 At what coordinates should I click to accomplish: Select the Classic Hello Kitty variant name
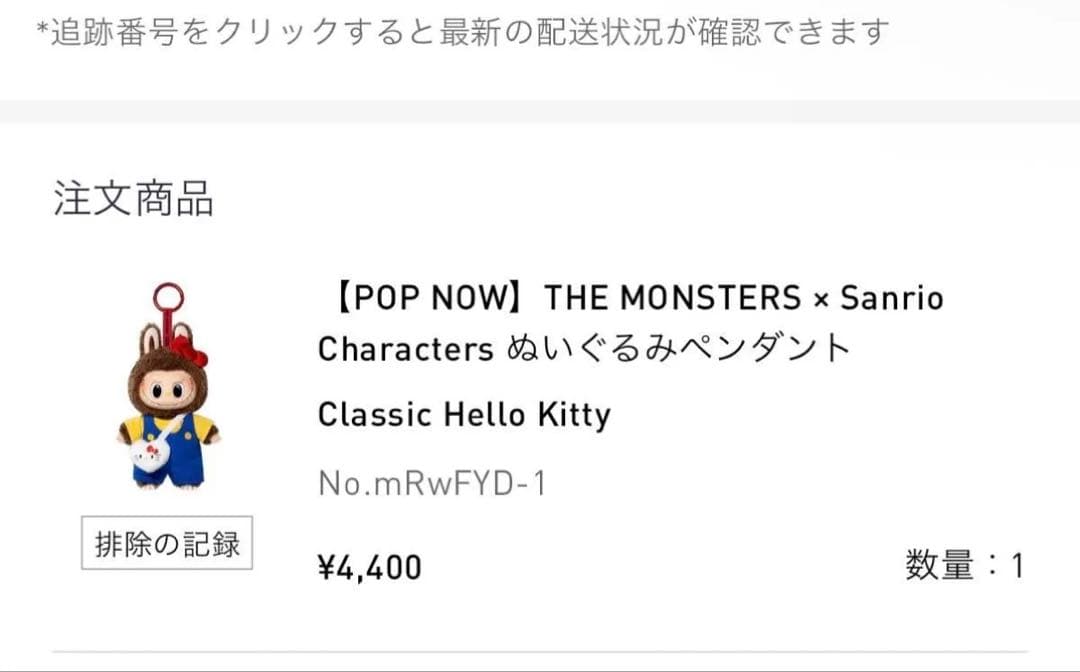pyautogui.click(x=462, y=414)
